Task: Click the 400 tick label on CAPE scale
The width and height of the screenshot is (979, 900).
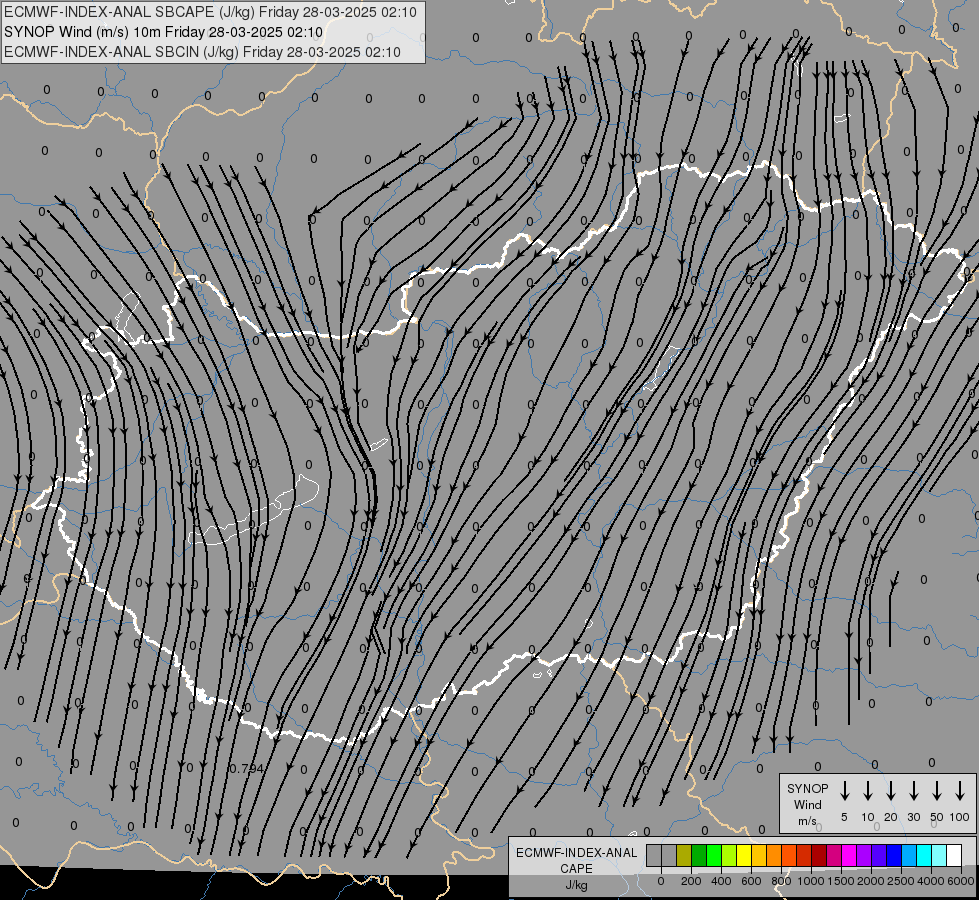Action: tap(721, 881)
